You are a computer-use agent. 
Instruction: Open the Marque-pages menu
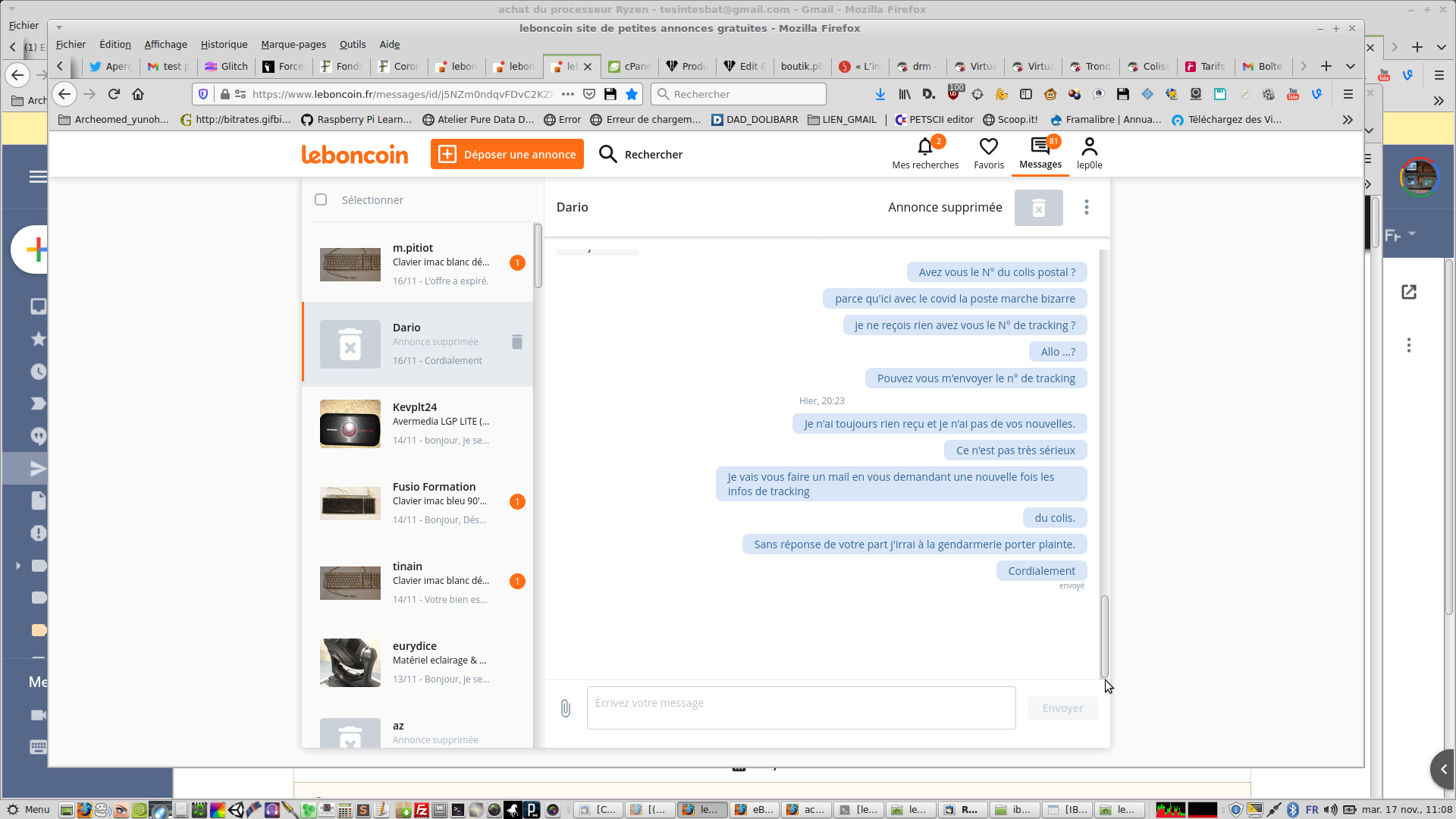coord(293,44)
